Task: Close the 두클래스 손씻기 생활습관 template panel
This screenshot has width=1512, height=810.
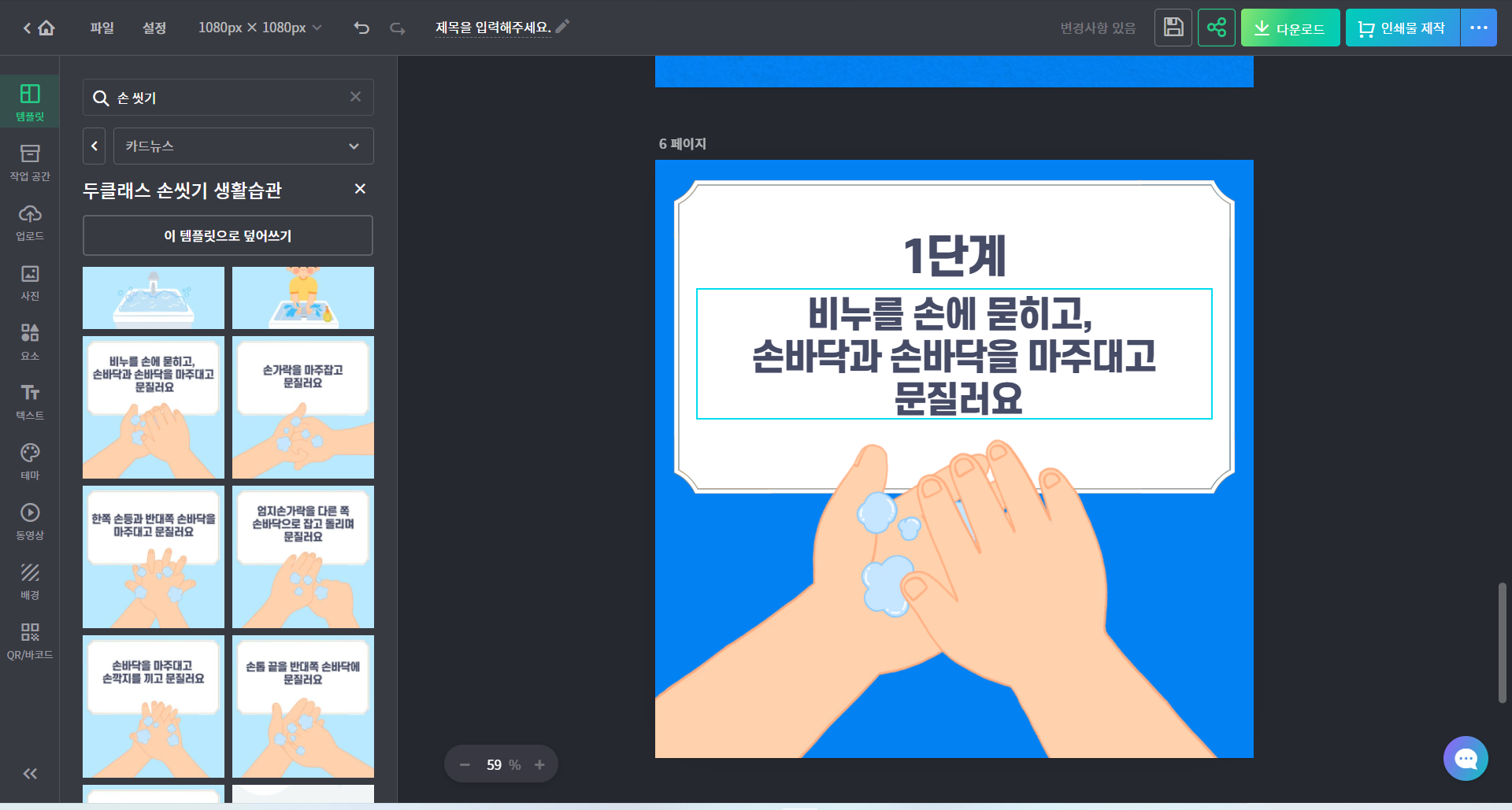Action: coord(360,188)
